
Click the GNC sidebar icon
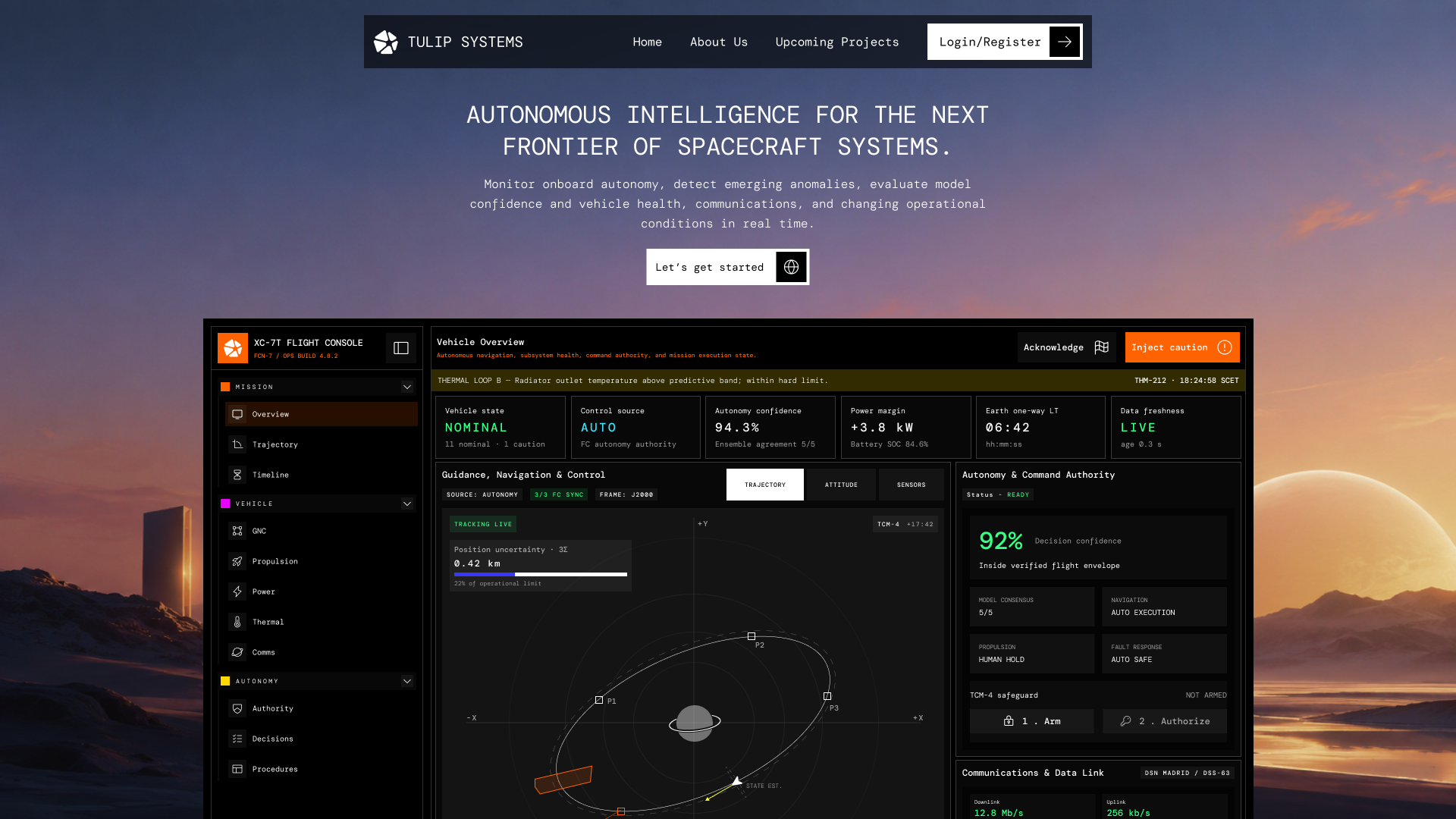coord(237,531)
